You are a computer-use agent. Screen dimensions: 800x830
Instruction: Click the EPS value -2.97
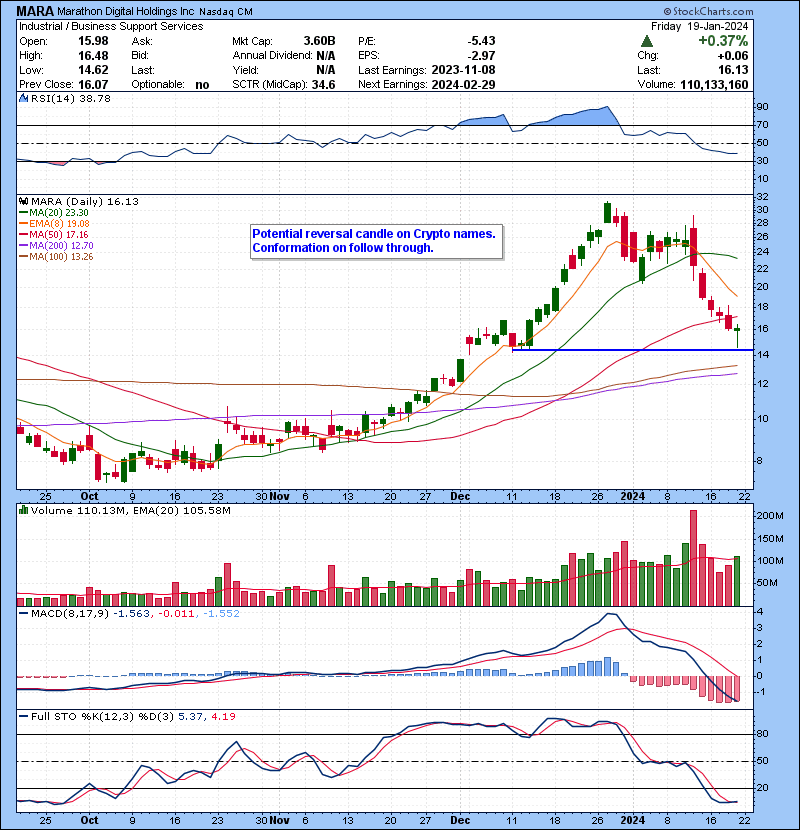point(481,56)
